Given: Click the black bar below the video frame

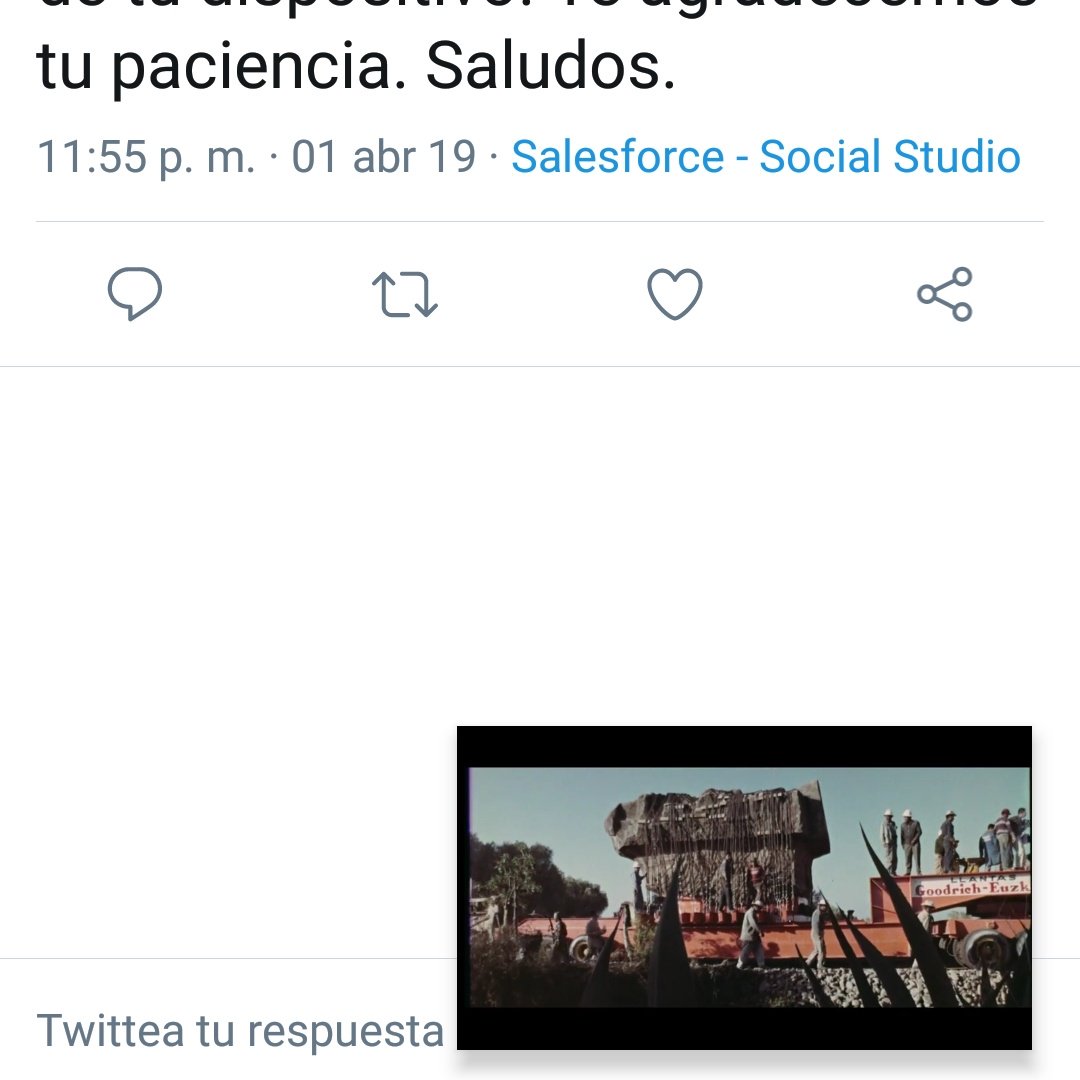Looking at the screenshot, I should [x=745, y=1029].
